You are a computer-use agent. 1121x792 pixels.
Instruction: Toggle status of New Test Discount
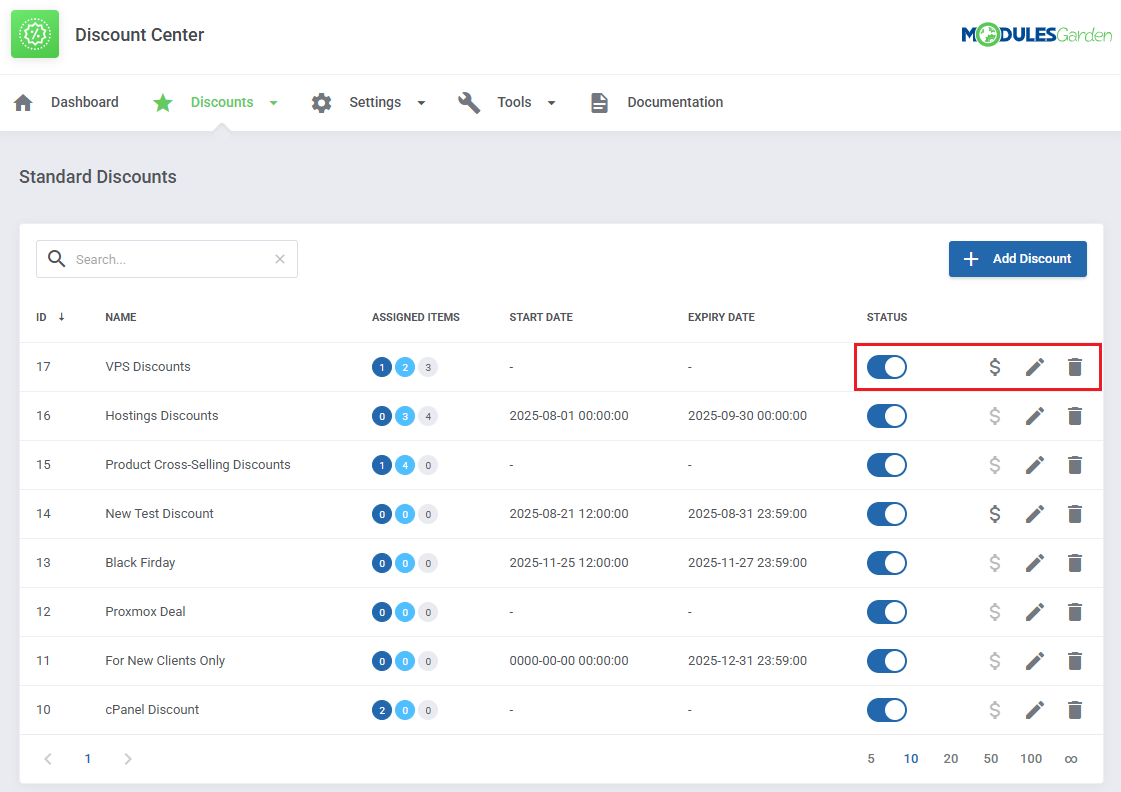point(887,514)
